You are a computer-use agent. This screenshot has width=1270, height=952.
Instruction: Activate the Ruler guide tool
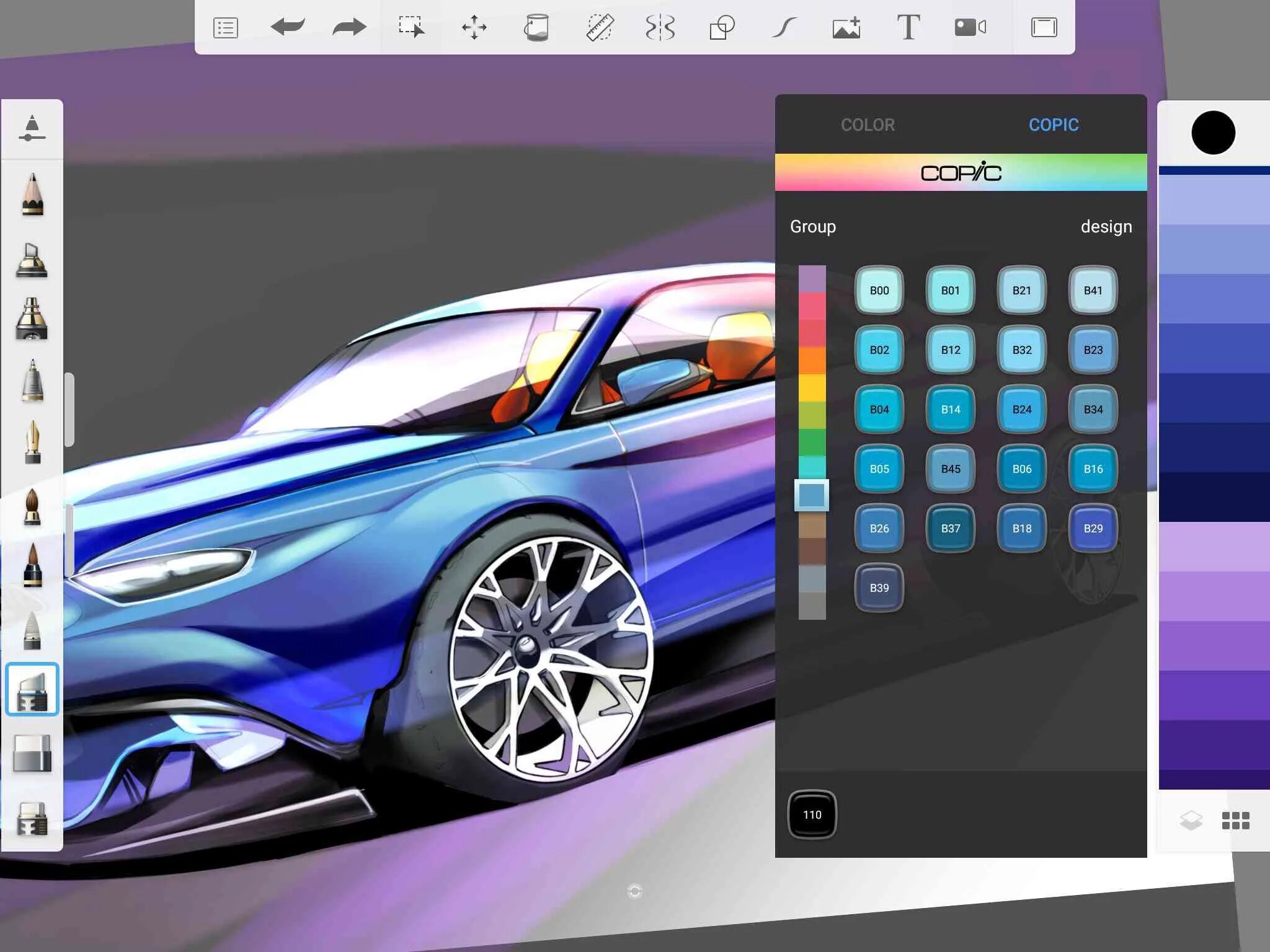(600, 27)
